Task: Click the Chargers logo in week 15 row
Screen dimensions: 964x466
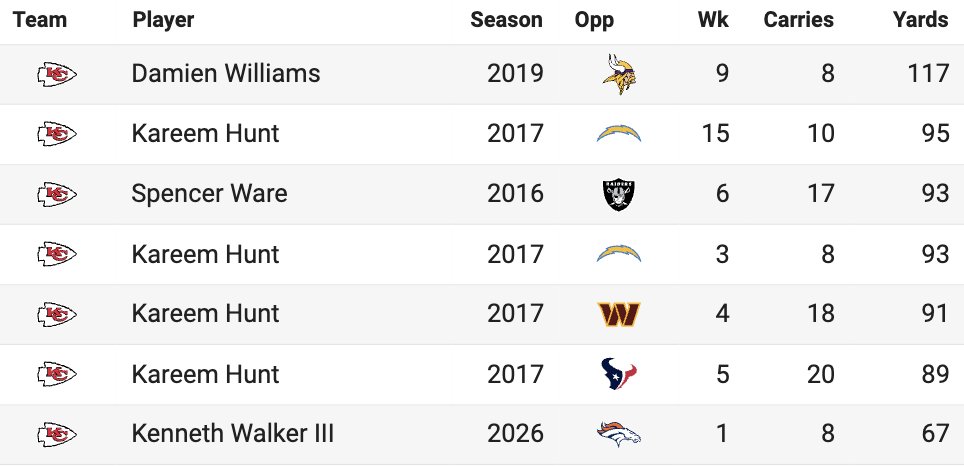Action: [x=619, y=133]
